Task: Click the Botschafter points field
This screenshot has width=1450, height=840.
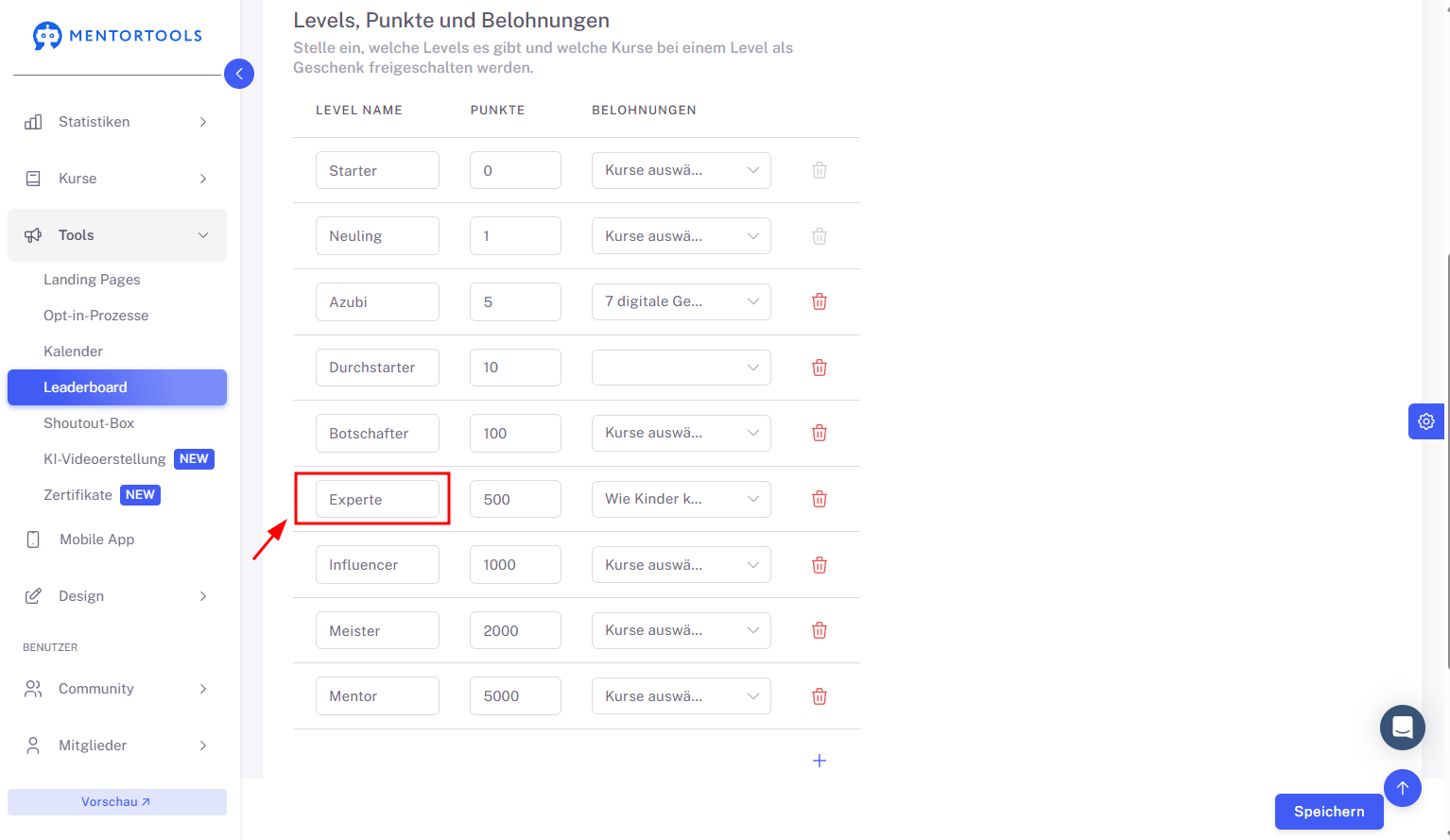Action: coord(515,434)
